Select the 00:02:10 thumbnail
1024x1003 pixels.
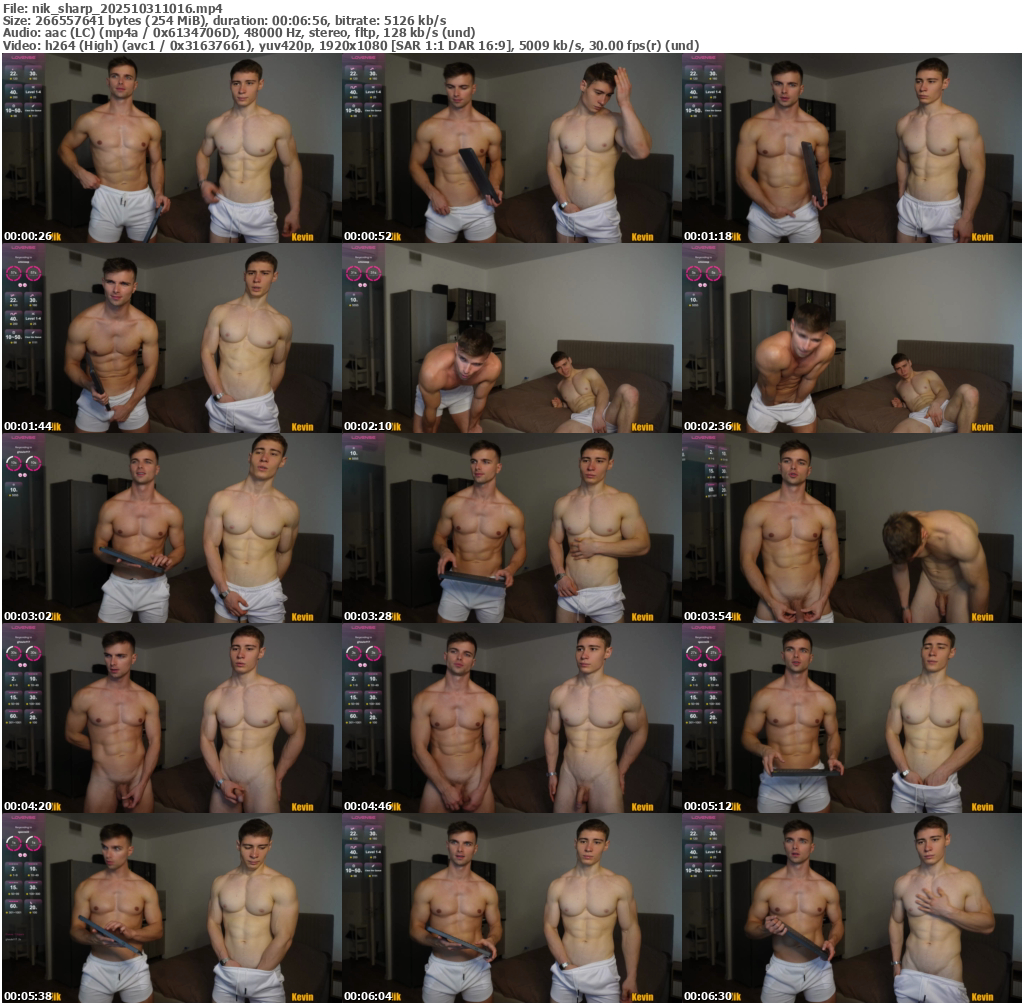point(511,338)
